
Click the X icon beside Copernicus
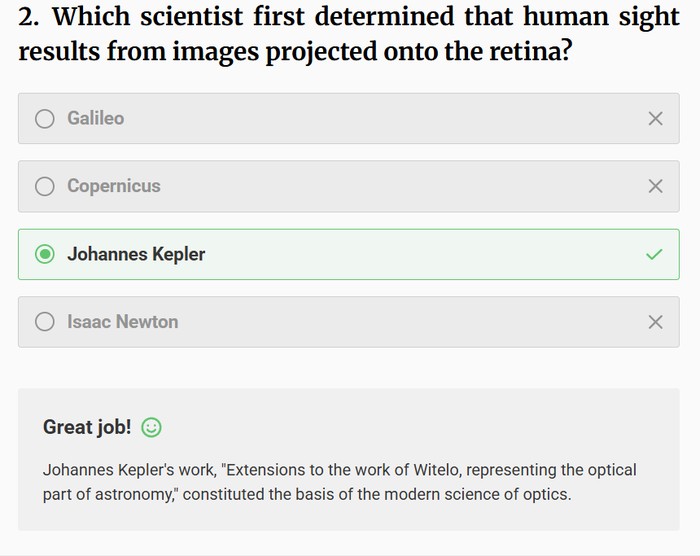[655, 186]
